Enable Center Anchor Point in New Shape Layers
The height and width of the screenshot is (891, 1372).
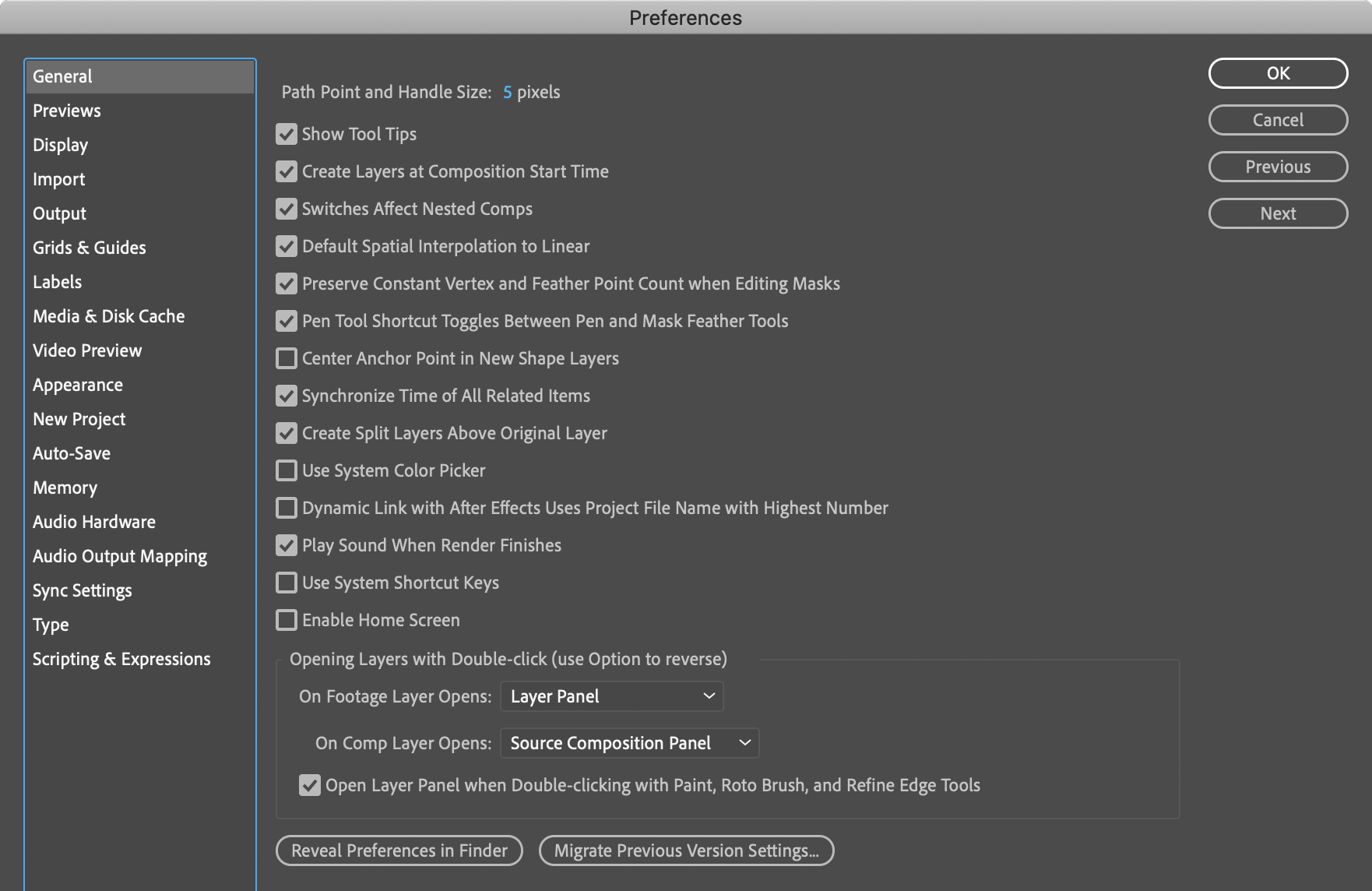pos(287,358)
